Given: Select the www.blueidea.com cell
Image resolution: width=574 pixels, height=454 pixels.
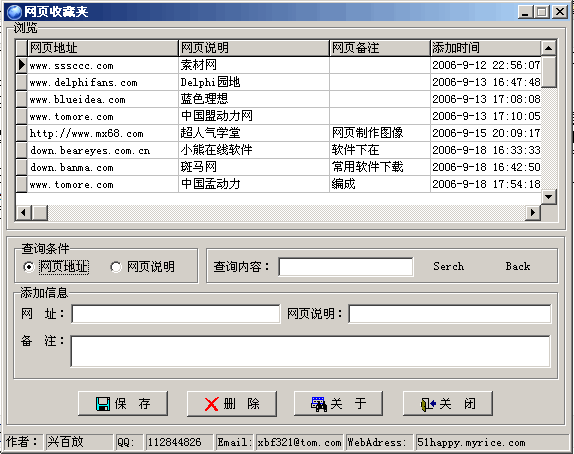Looking at the screenshot, I should (103, 99).
